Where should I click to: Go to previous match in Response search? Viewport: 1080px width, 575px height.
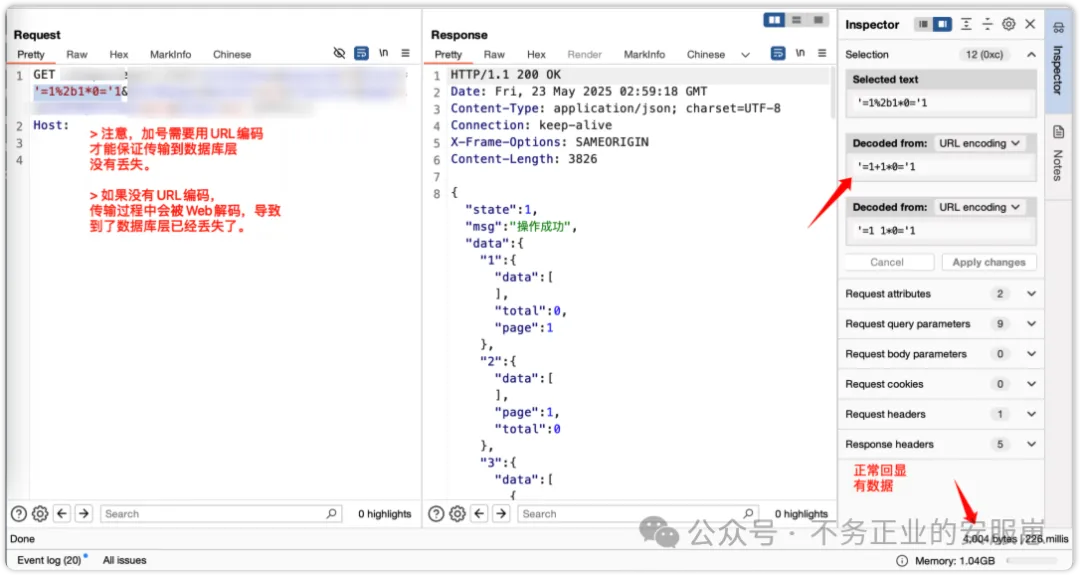(479, 514)
